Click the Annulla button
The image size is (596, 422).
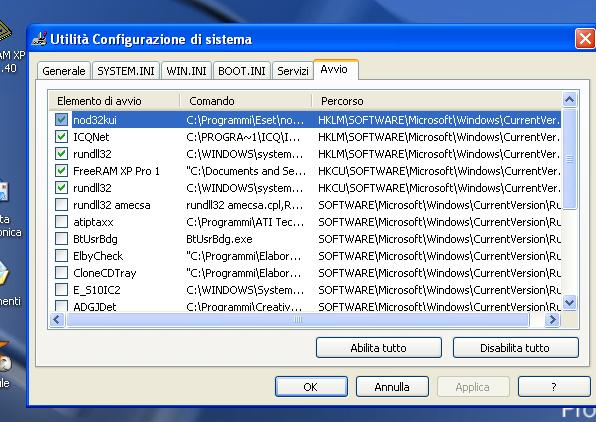coord(392,387)
